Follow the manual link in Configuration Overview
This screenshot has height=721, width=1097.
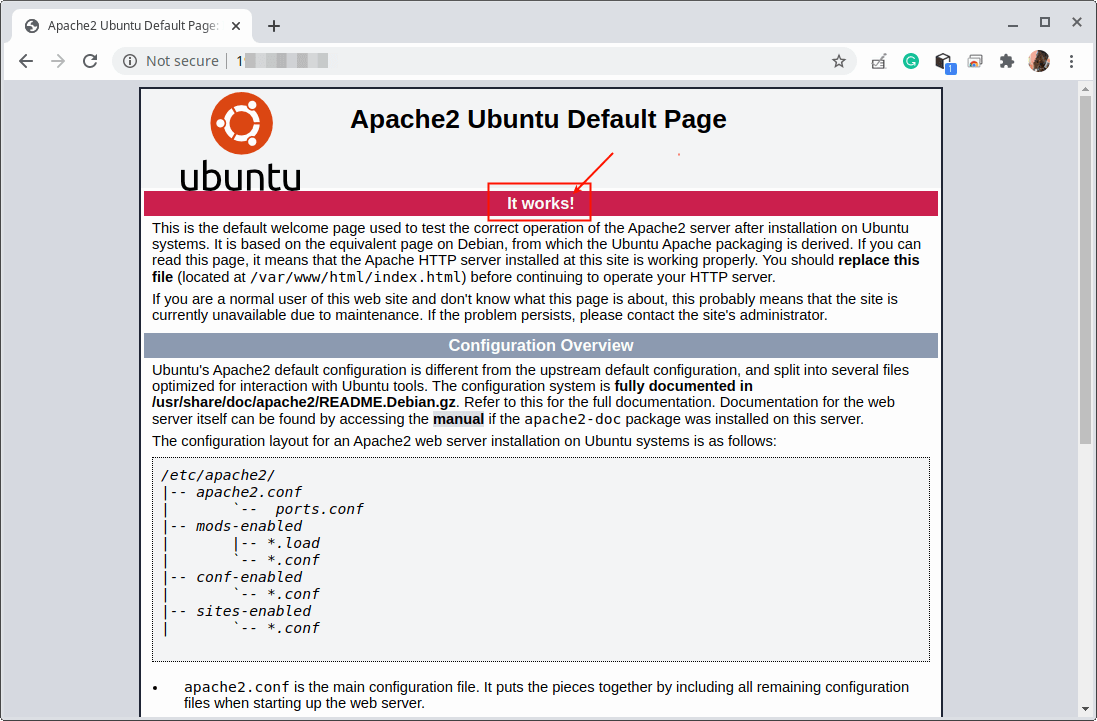[458, 419]
